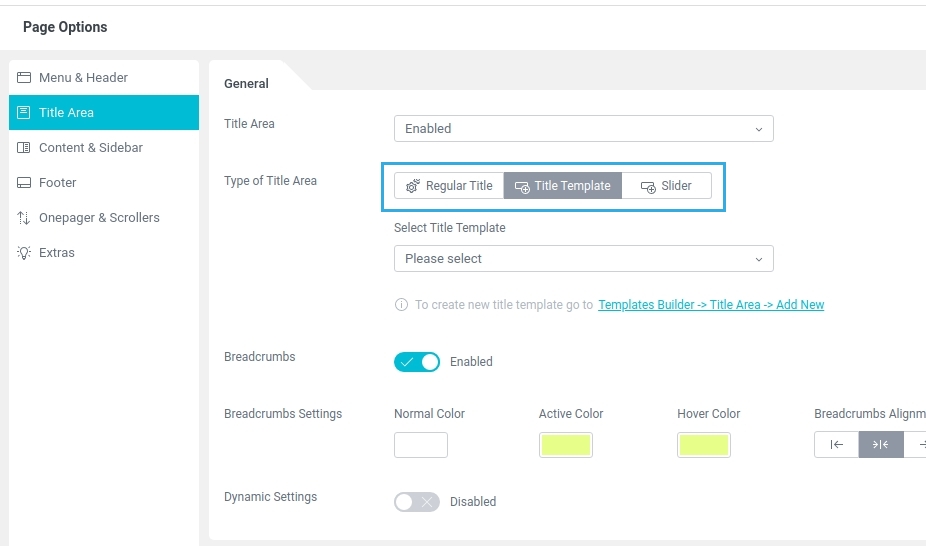Viewport: 926px width, 546px height.
Task: Enable the Dynamic Settings toggle
Action: [417, 502]
